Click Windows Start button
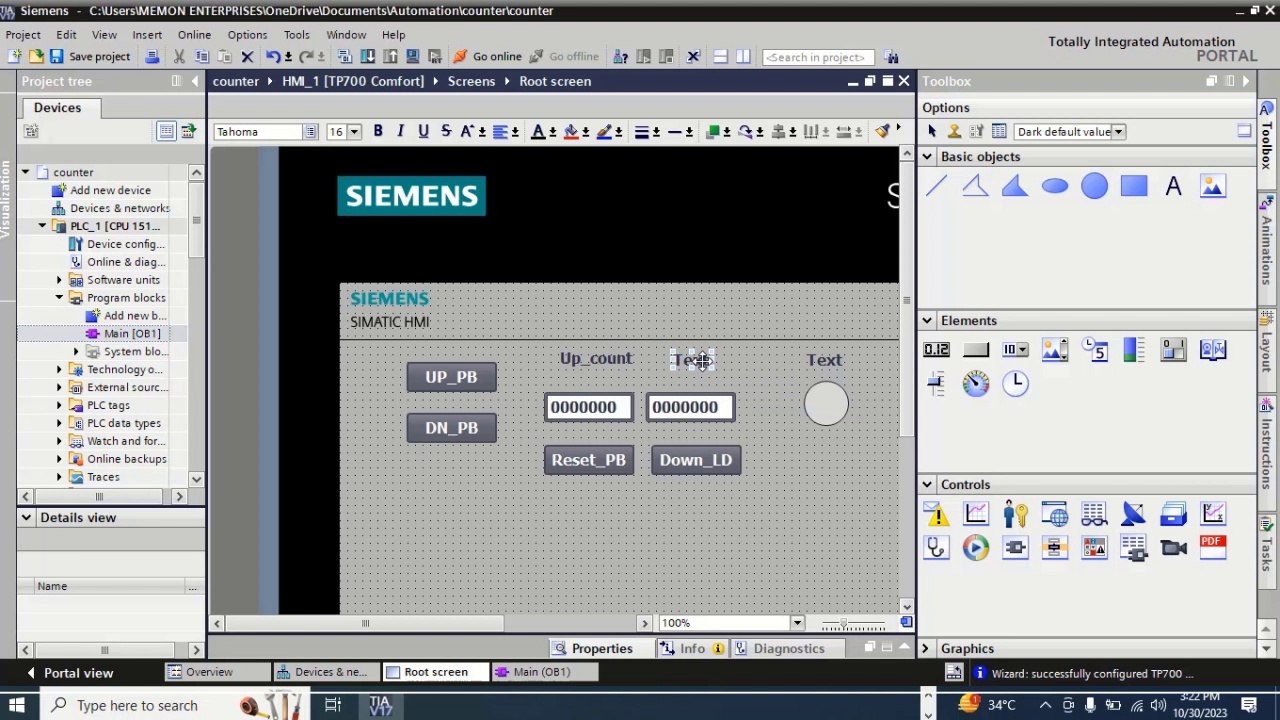 17,706
